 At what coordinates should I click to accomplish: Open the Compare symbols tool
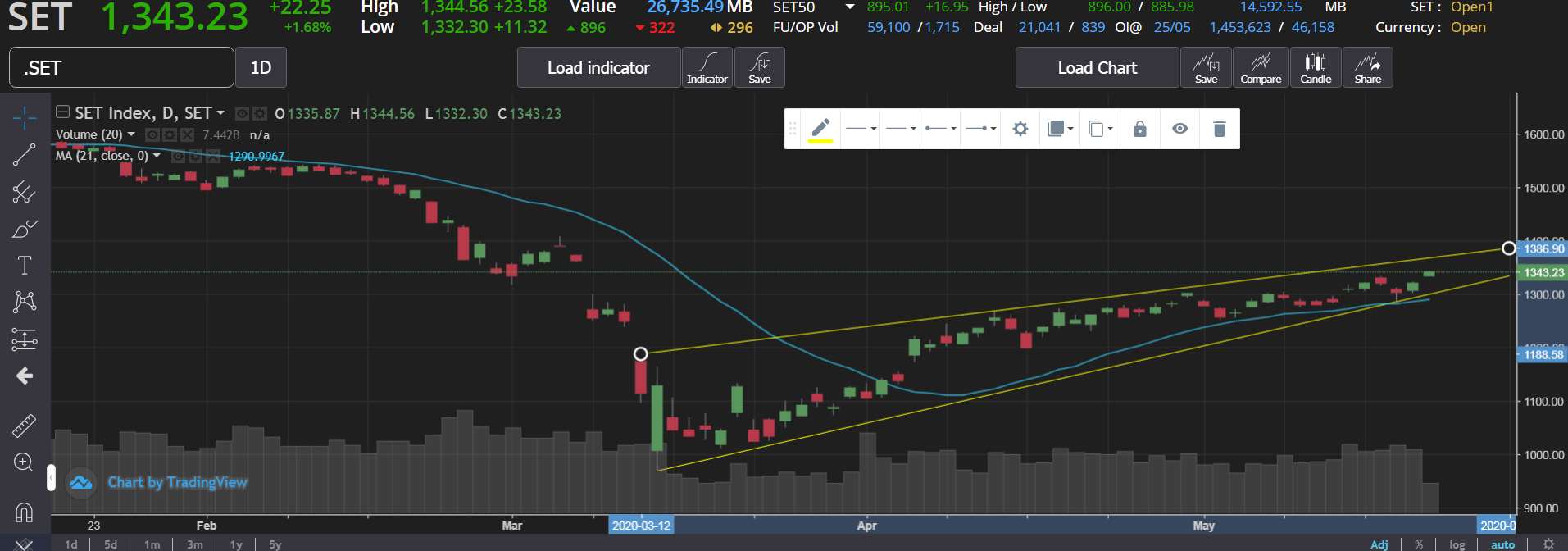coord(1261,67)
